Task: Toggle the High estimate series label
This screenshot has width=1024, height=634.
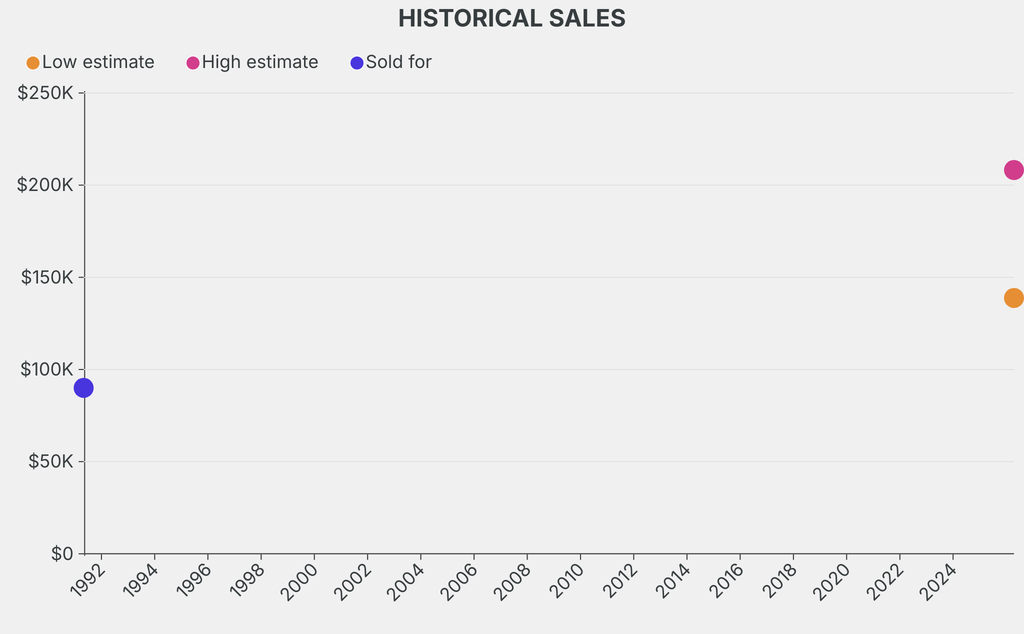Action: pyautogui.click(x=260, y=62)
